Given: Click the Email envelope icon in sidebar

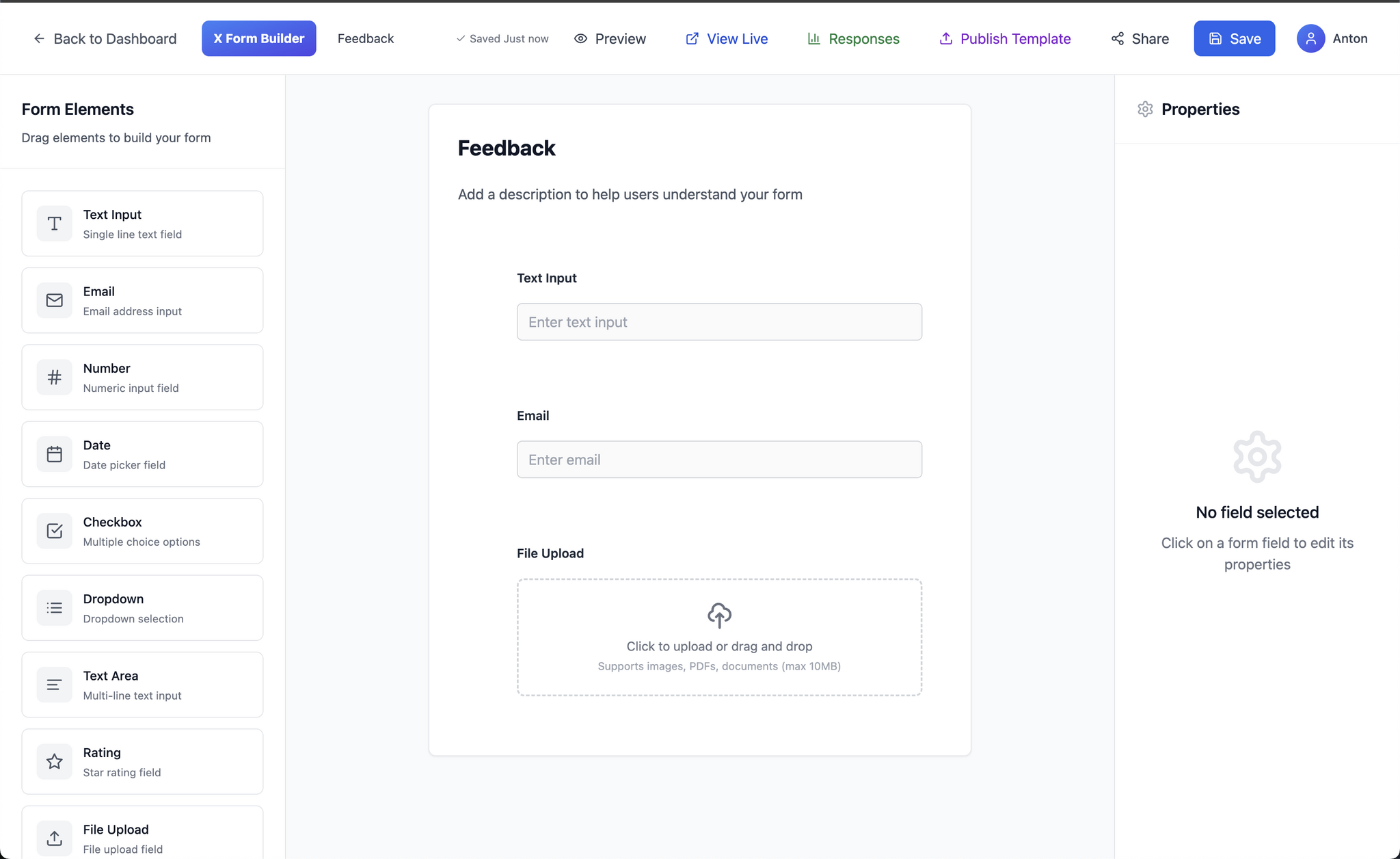Looking at the screenshot, I should tap(54, 300).
